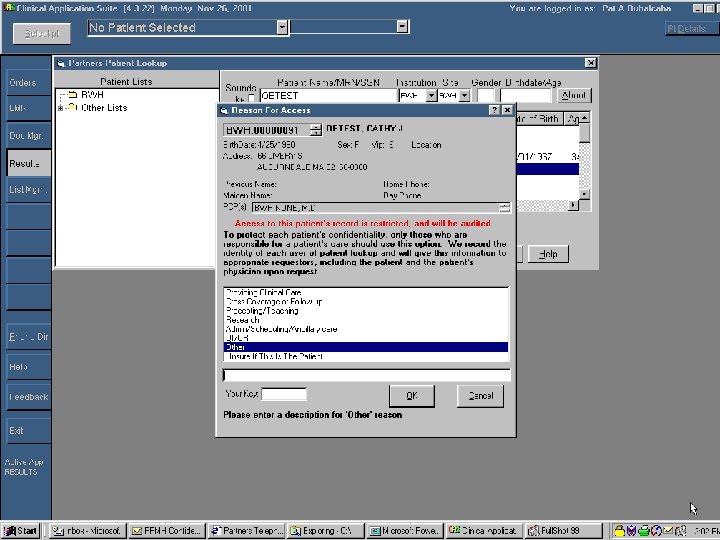This screenshot has width=720, height=540.
Task: Click the About button in Patient Lookup
Action: [574, 95]
